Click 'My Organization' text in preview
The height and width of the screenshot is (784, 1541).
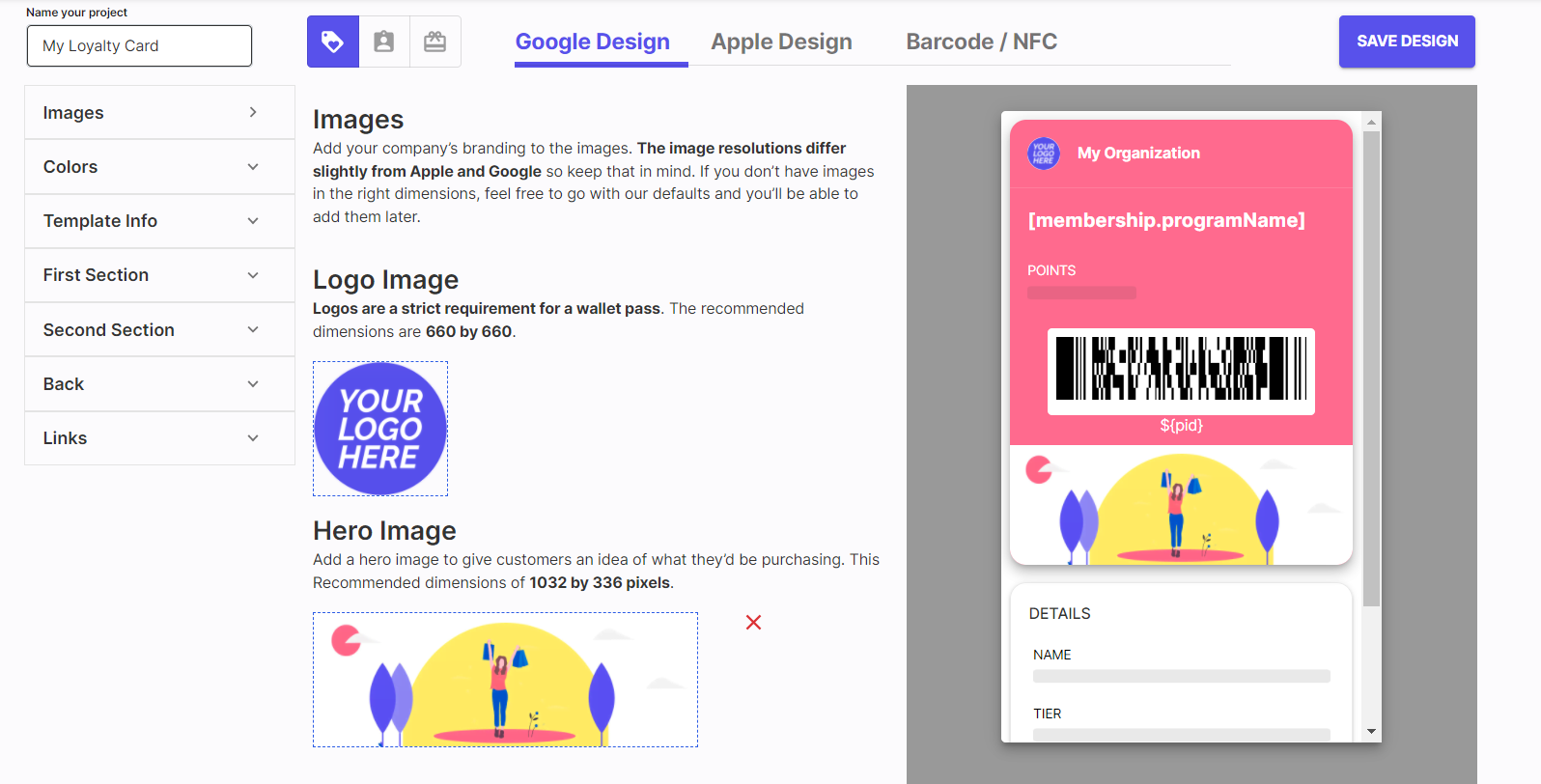tap(1138, 153)
